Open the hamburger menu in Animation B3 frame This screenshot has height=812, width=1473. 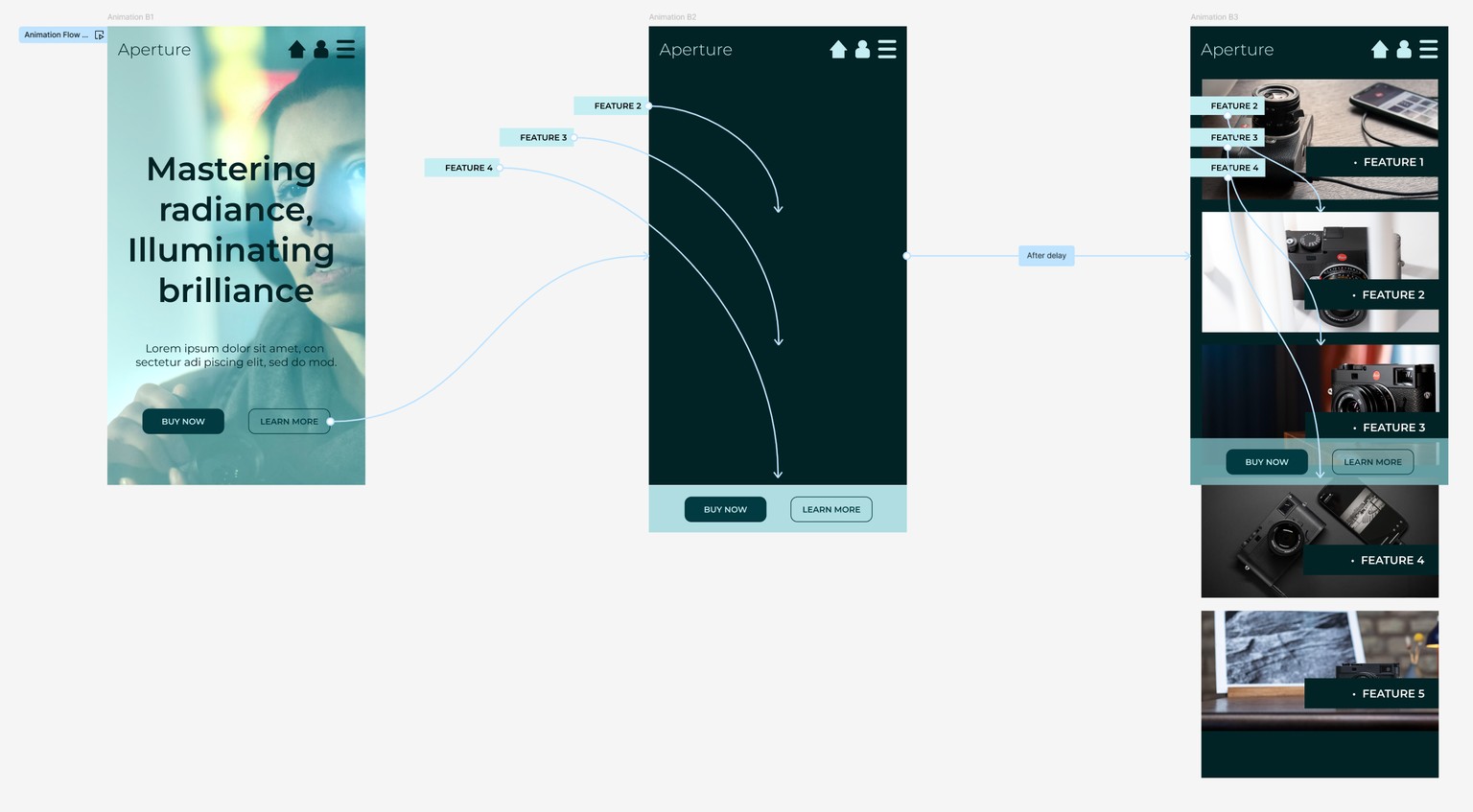[x=1429, y=49]
